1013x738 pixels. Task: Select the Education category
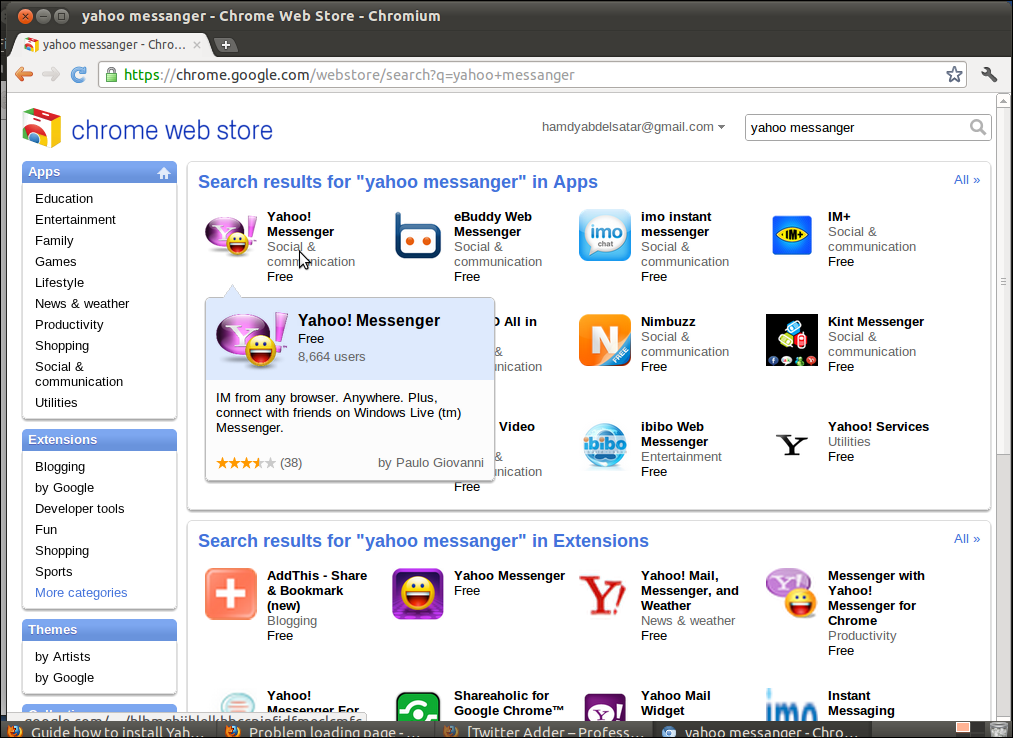[x=64, y=198]
